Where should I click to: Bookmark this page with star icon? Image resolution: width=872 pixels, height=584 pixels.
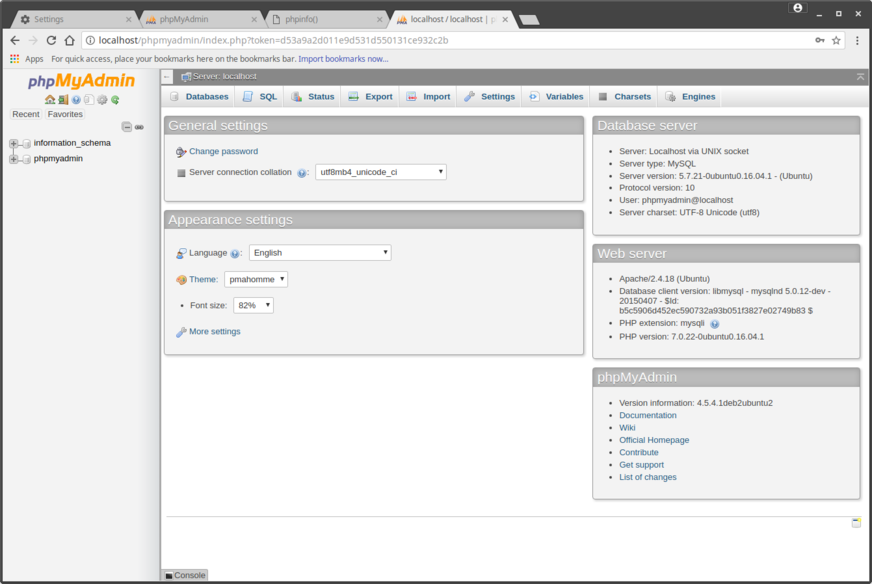pyautogui.click(x=836, y=40)
